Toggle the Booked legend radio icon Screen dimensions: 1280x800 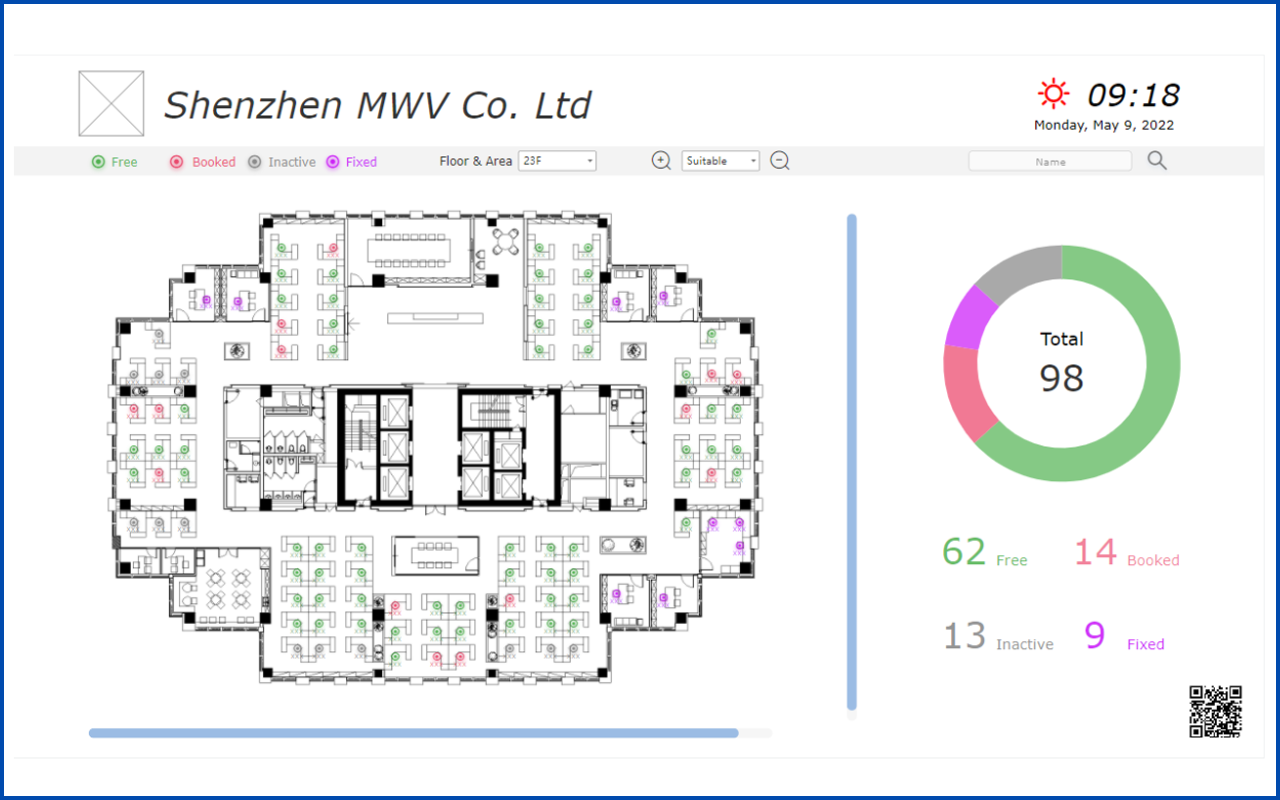pyautogui.click(x=176, y=162)
